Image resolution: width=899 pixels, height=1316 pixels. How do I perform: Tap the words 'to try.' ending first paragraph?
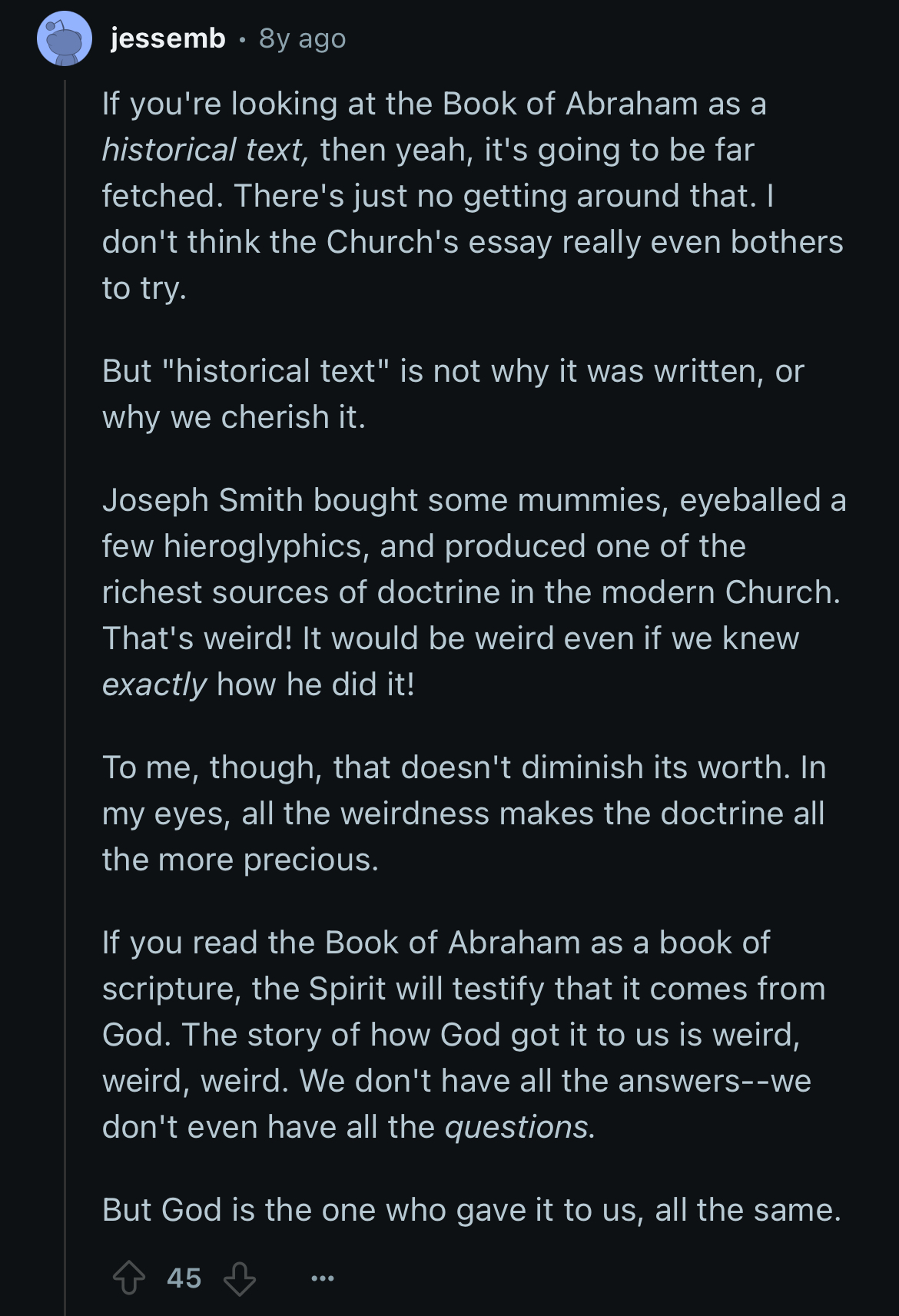(144, 288)
